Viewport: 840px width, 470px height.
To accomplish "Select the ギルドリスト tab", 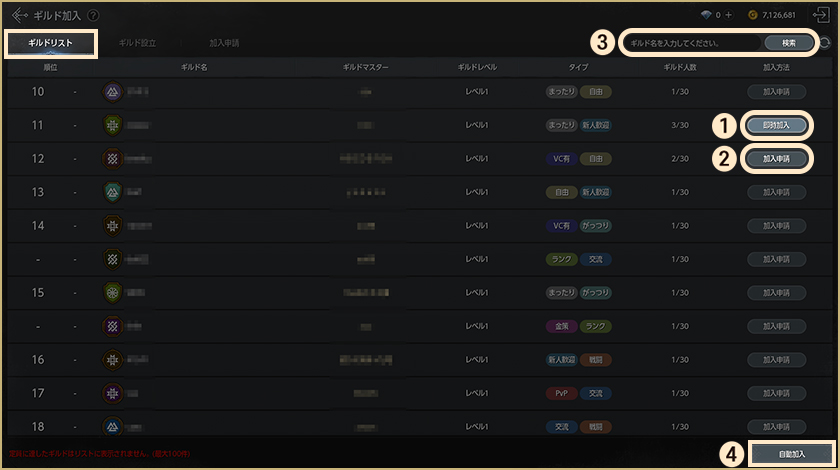I will (x=51, y=44).
